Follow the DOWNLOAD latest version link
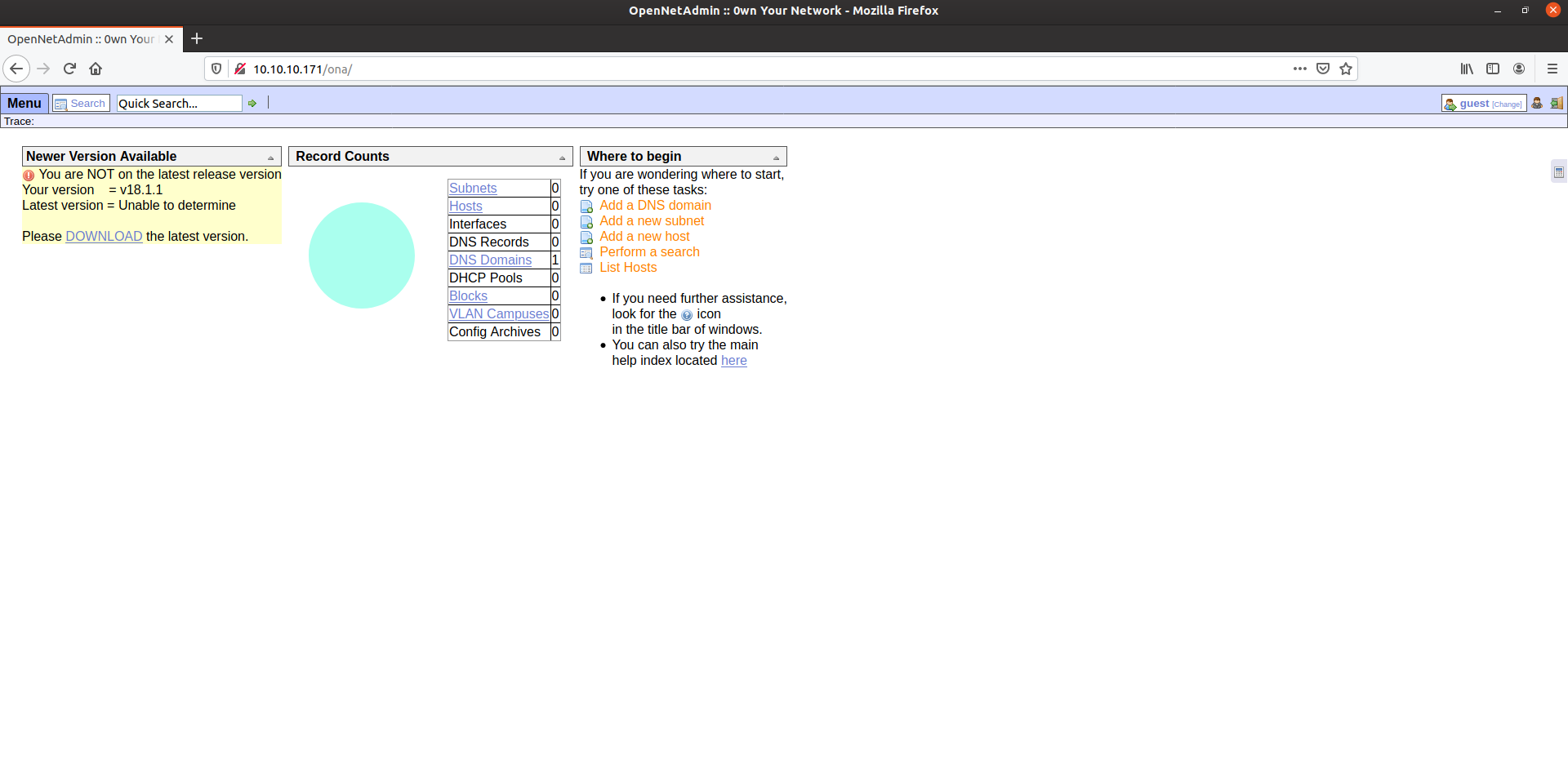Viewport: 1568px width, 764px height. [x=104, y=237]
